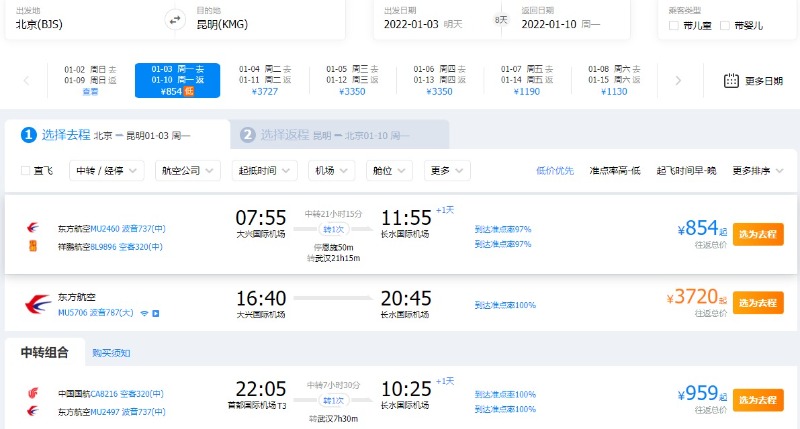This screenshot has height=429, width=800.
Task: Click China Eastern logo for MU2497
Action: (33, 411)
